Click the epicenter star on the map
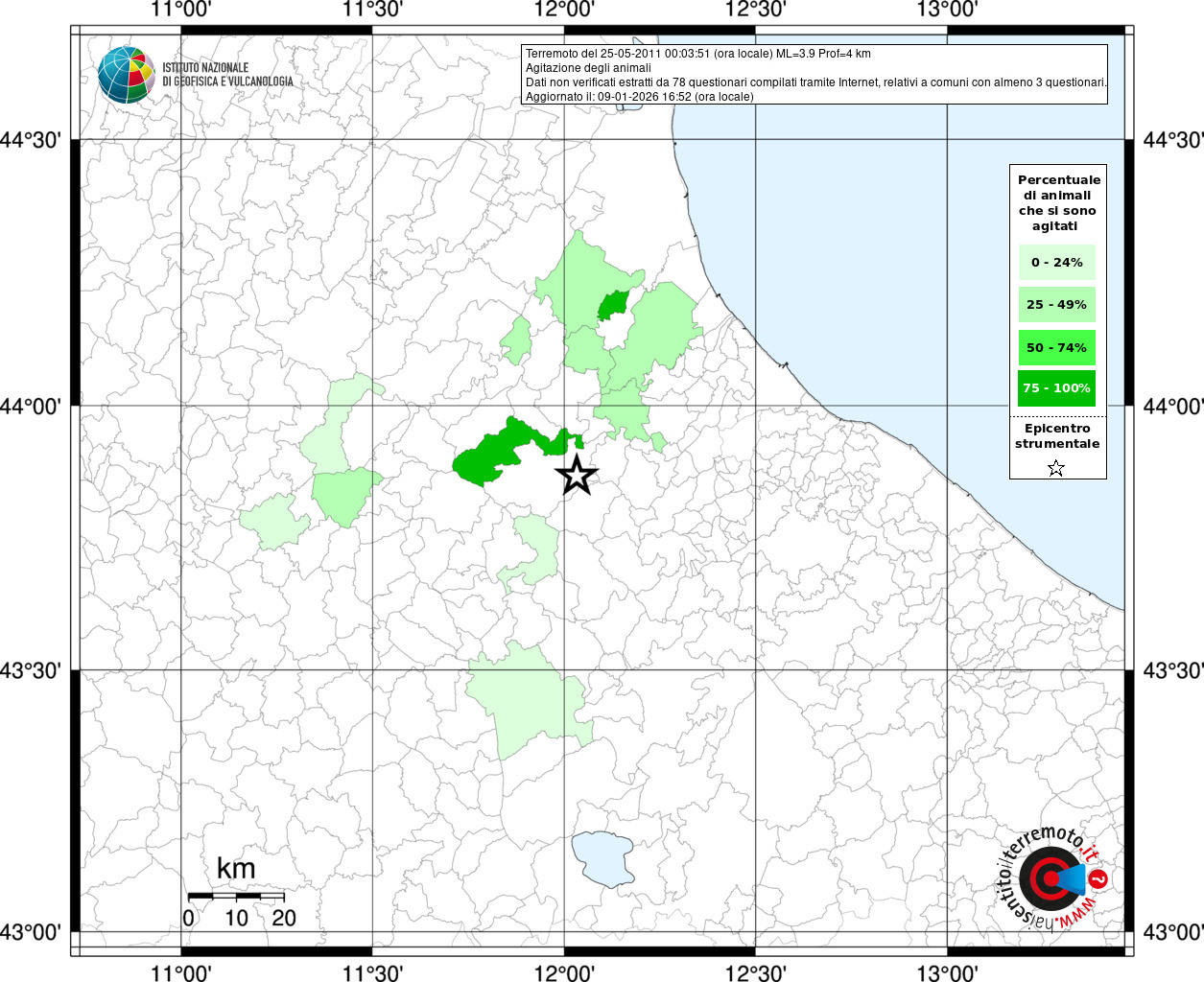Screen dimensions: 1204x982 (x=577, y=475)
